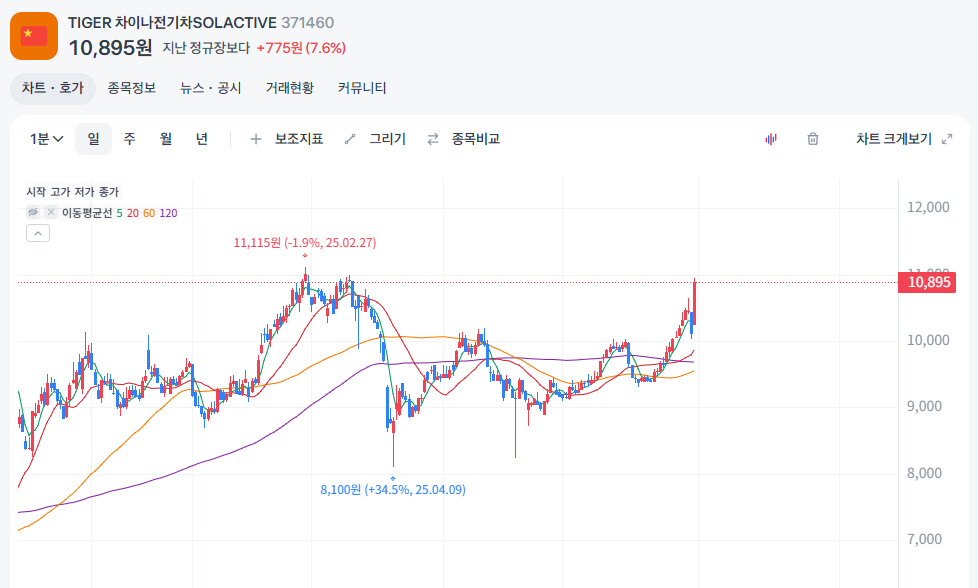Screen dimensions: 978x588
Task: Click the 차트 크게보기 button
Action: tap(893, 139)
